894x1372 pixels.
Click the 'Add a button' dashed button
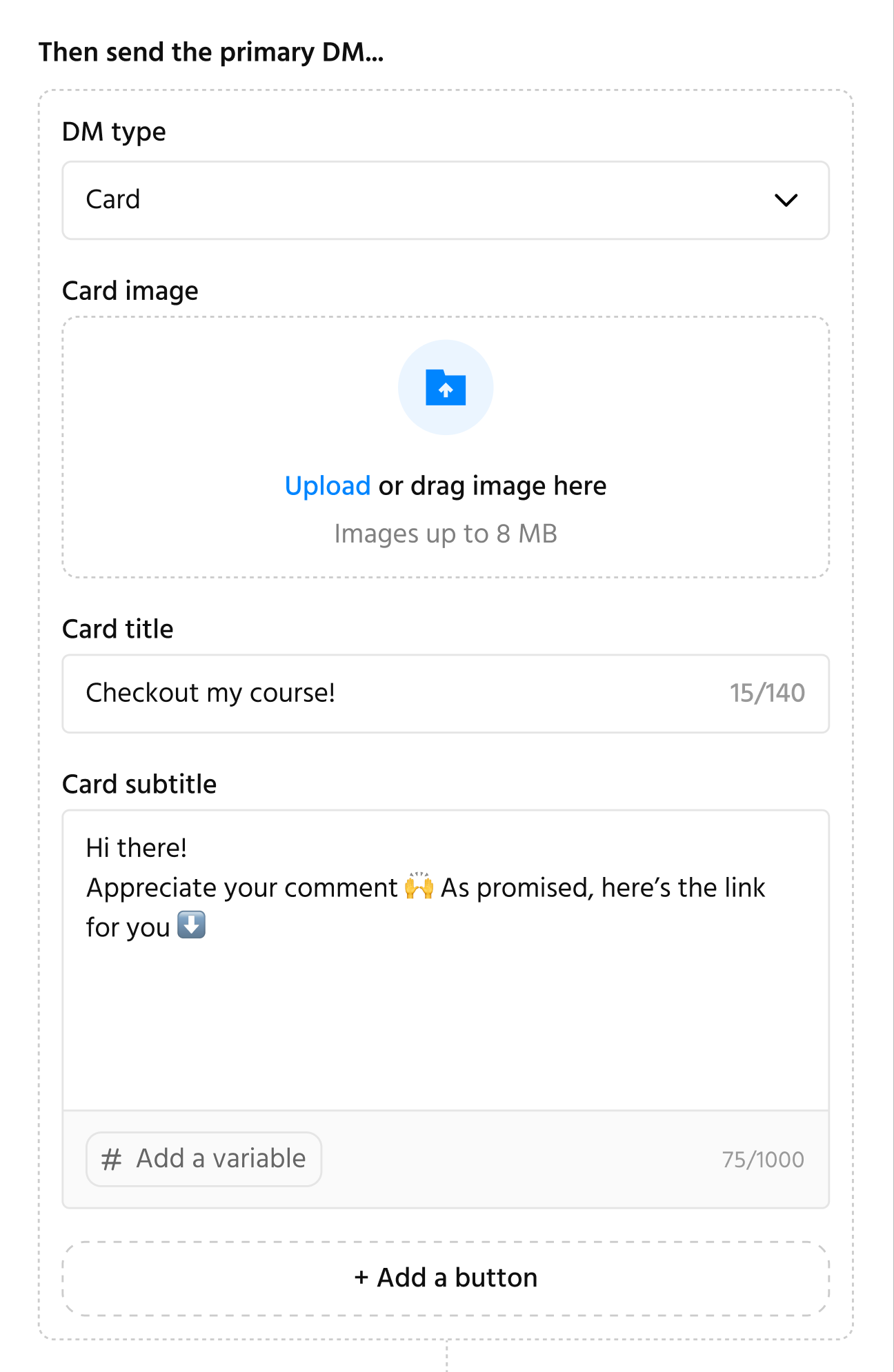click(x=446, y=1279)
